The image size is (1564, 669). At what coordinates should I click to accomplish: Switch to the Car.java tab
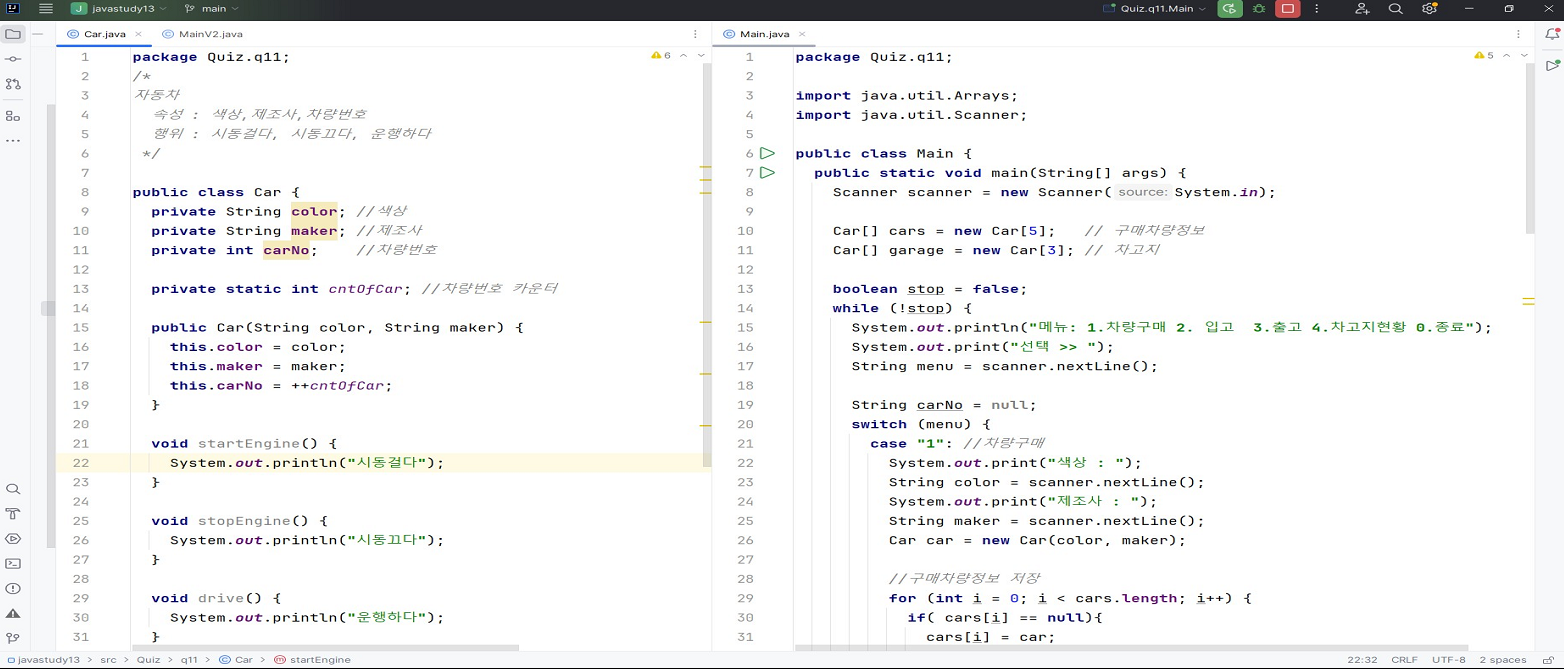point(104,34)
